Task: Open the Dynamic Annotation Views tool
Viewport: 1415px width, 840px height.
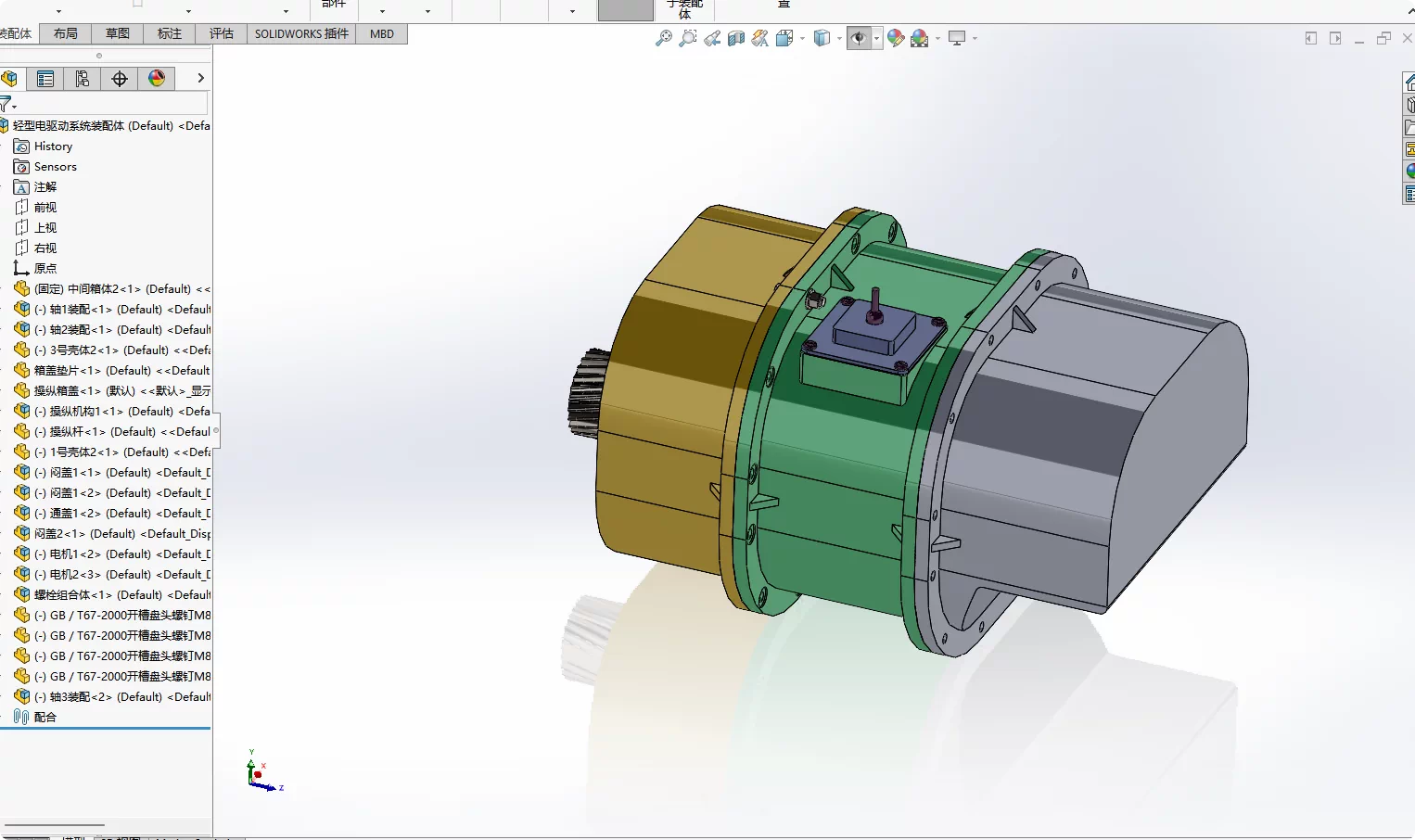Action: point(760,38)
